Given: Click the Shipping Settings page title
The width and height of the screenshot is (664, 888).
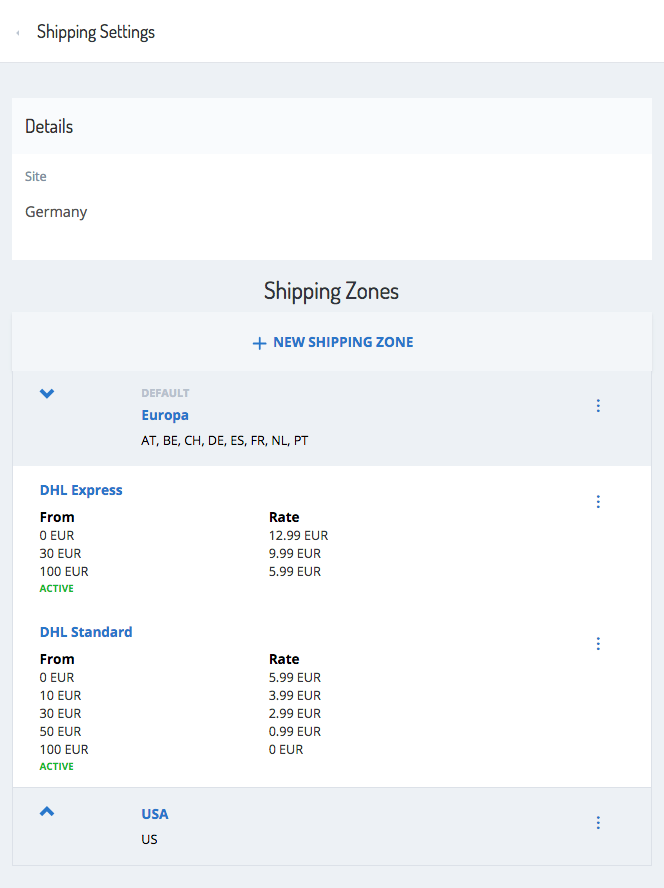Looking at the screenshot, I should [x=96, y=32].
